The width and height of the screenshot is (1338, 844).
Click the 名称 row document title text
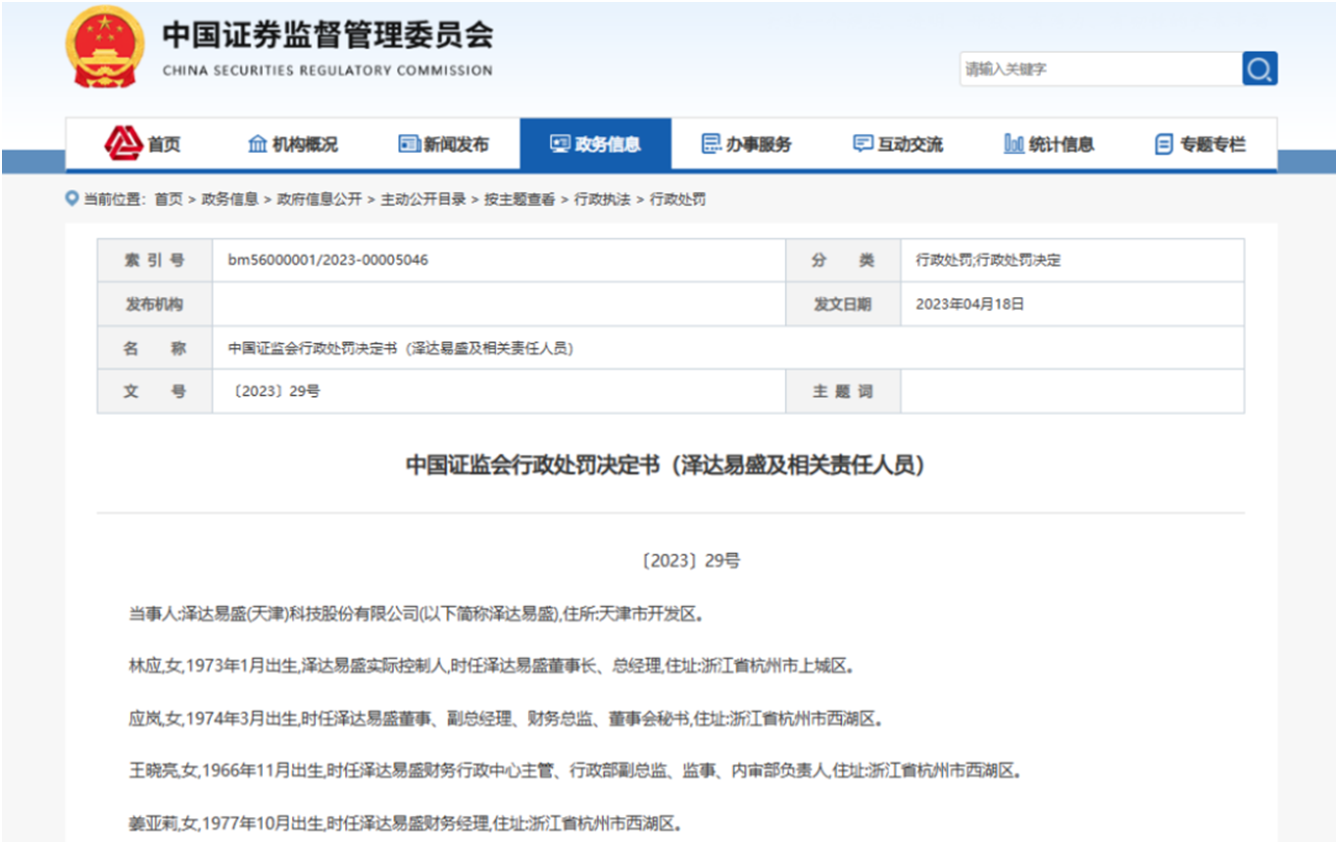[x=400, y=348]
